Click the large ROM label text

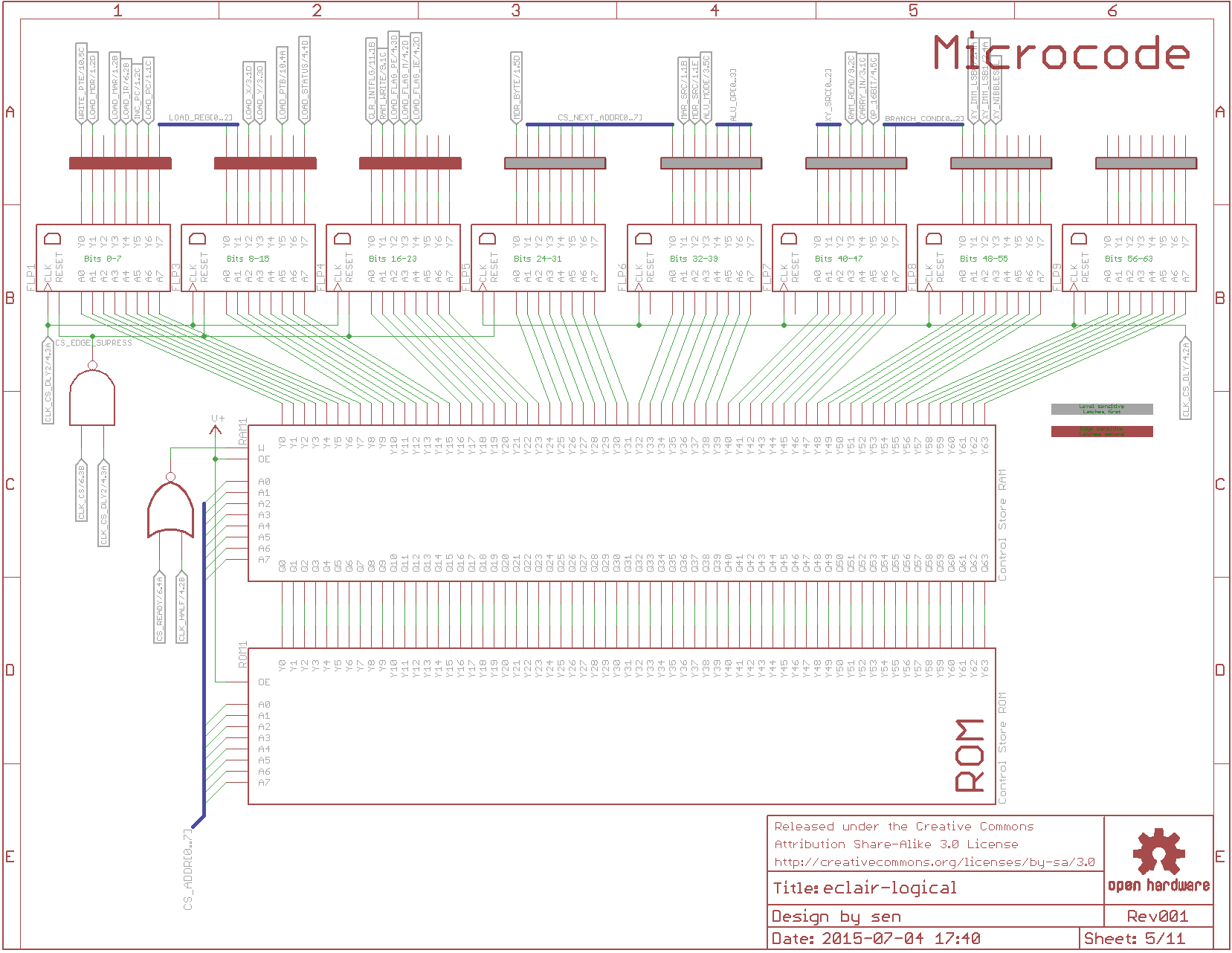(971, 755)
